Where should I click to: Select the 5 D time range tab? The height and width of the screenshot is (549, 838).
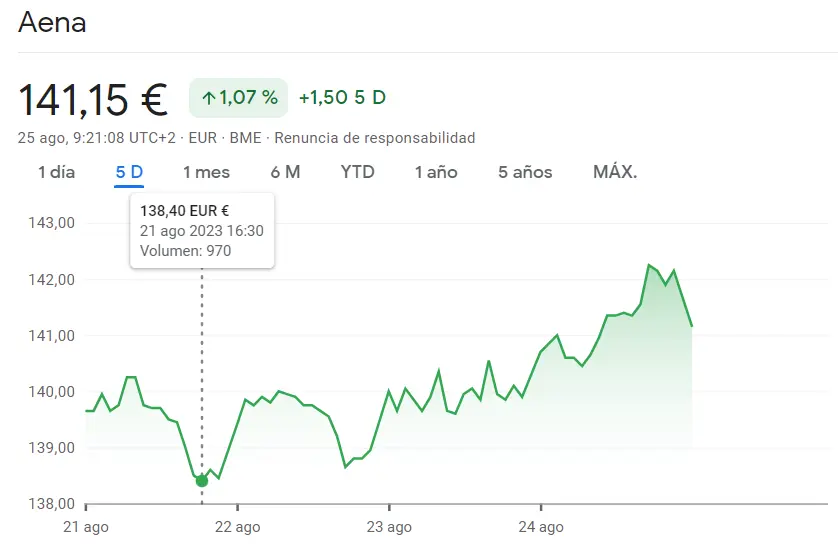[x=129, y=173]
